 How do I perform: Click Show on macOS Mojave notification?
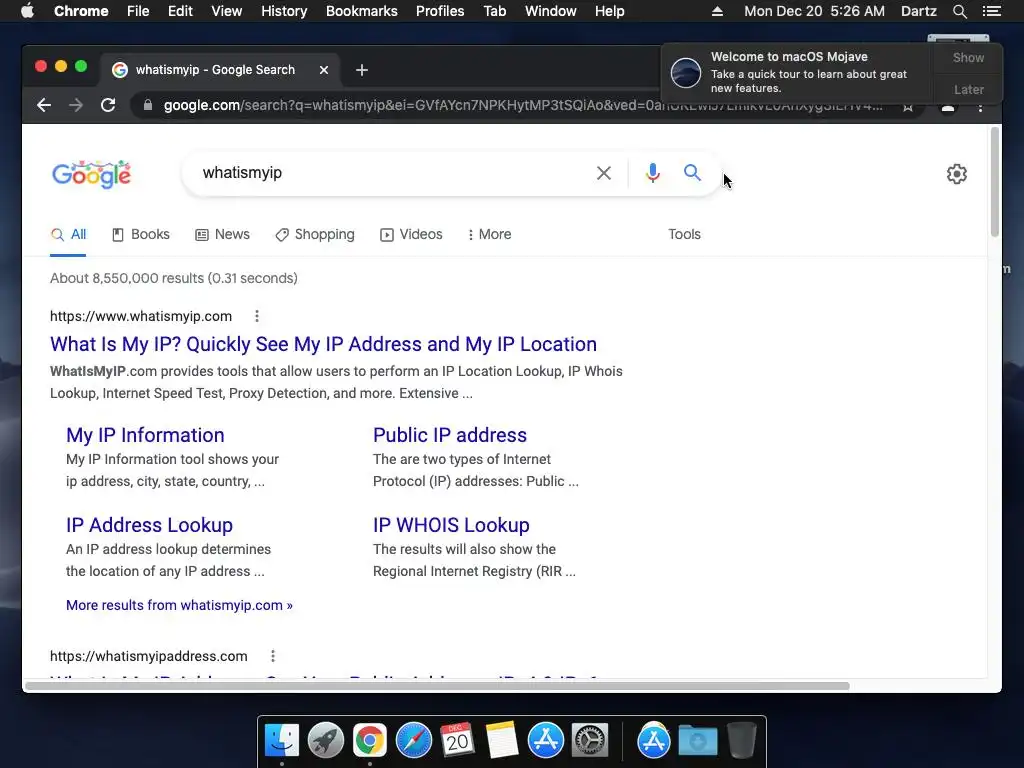[x=968, y=58]
